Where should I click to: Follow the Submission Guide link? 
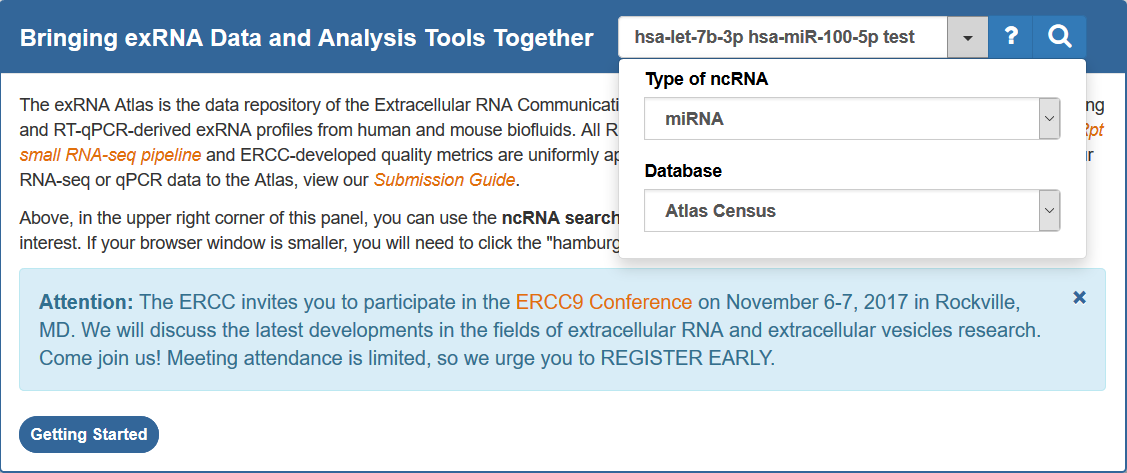[x=444, y=180]
